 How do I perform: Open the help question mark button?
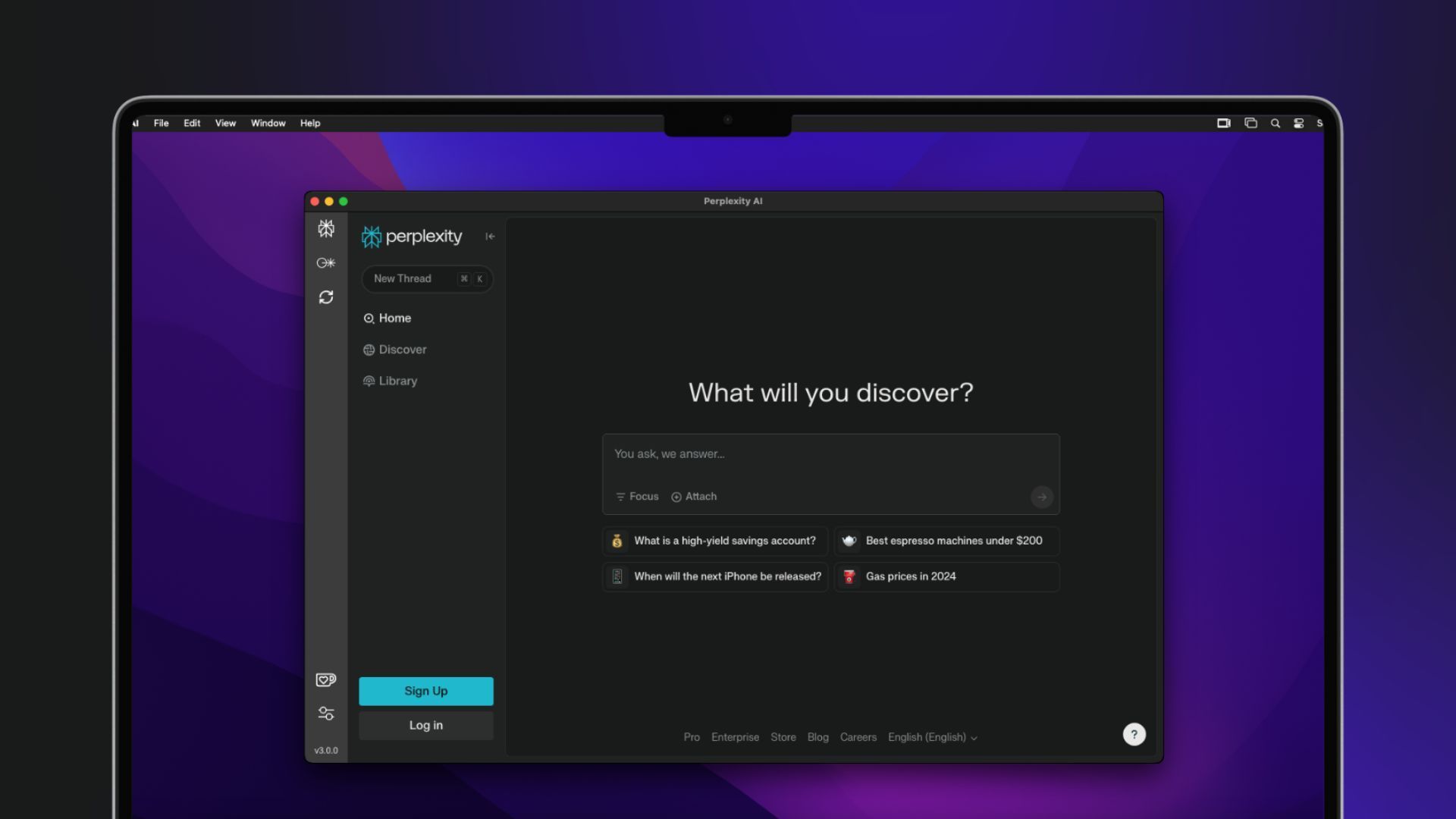(x=1134, y=735)
